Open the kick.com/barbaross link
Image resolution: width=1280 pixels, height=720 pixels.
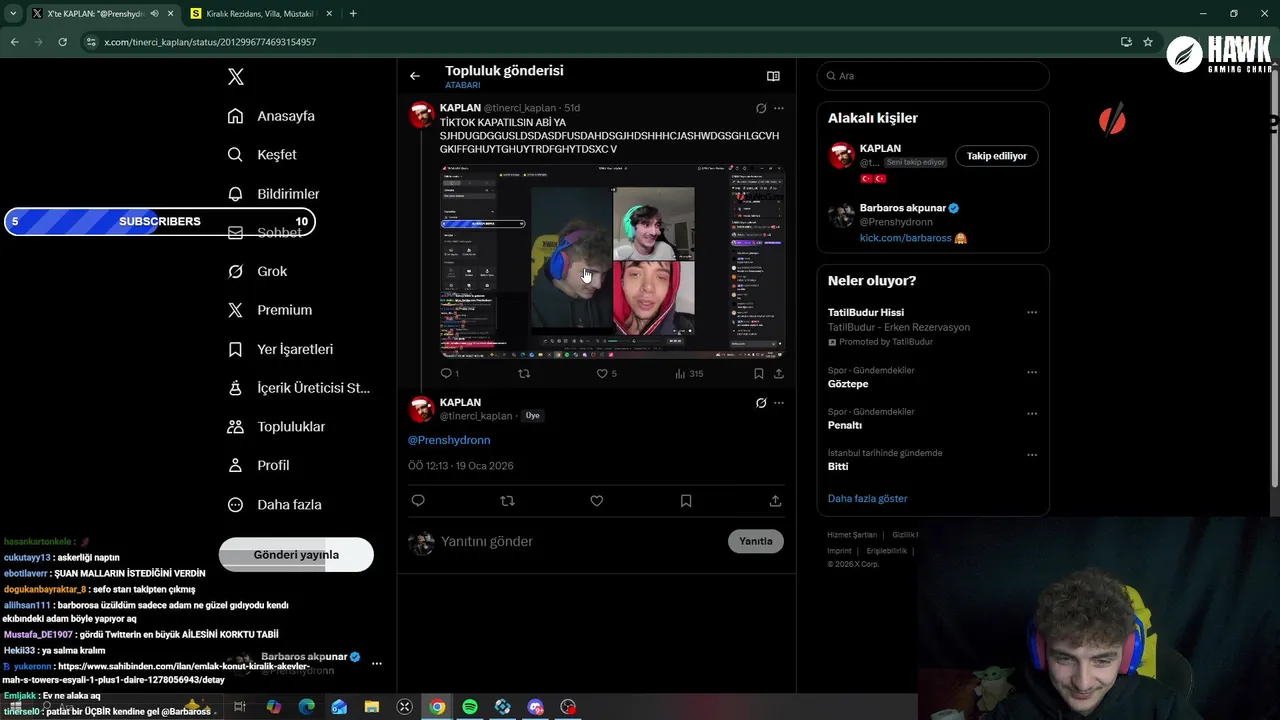point(905,238)
